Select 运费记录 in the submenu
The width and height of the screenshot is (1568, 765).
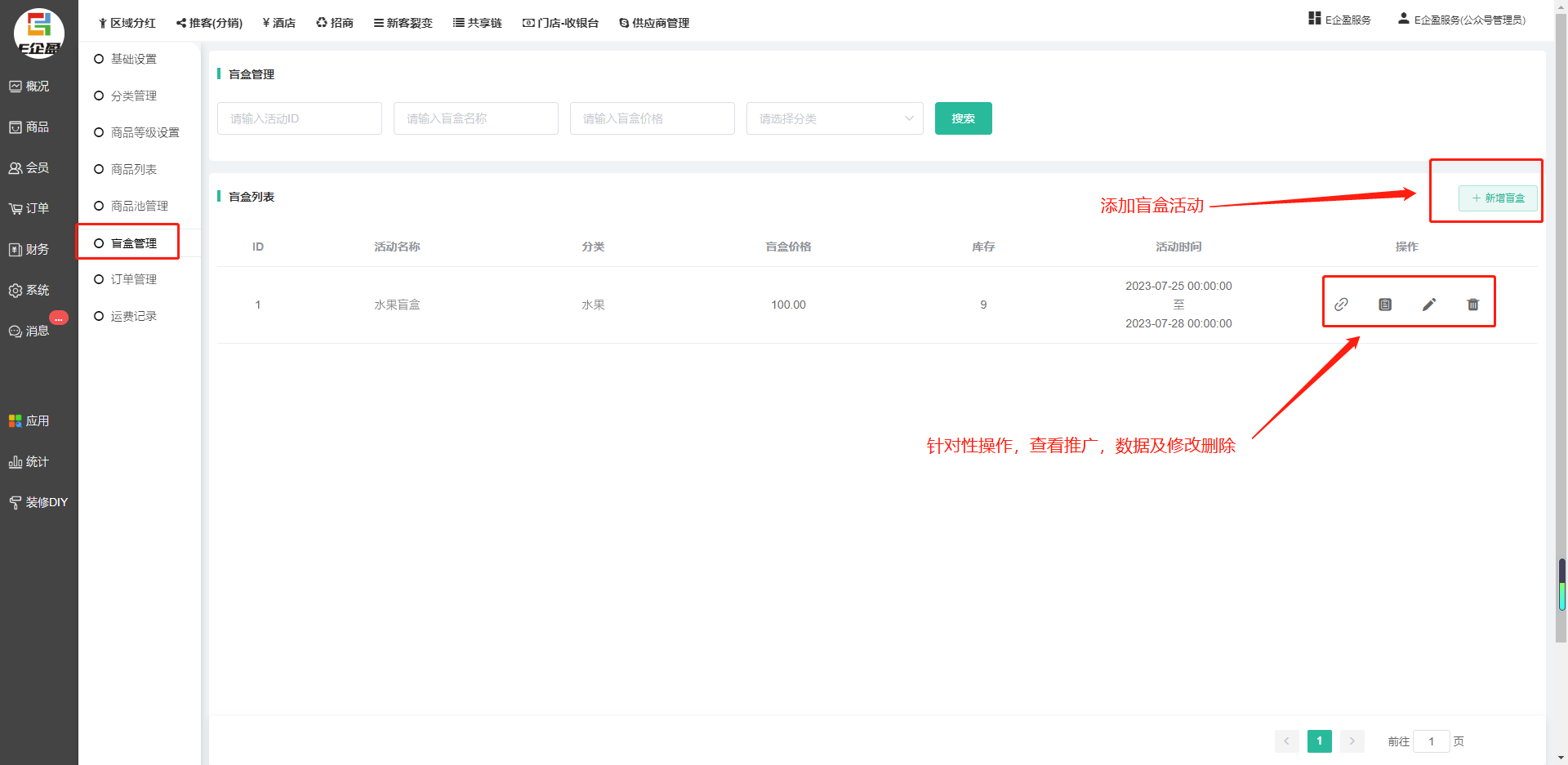(x=133, y=316)
